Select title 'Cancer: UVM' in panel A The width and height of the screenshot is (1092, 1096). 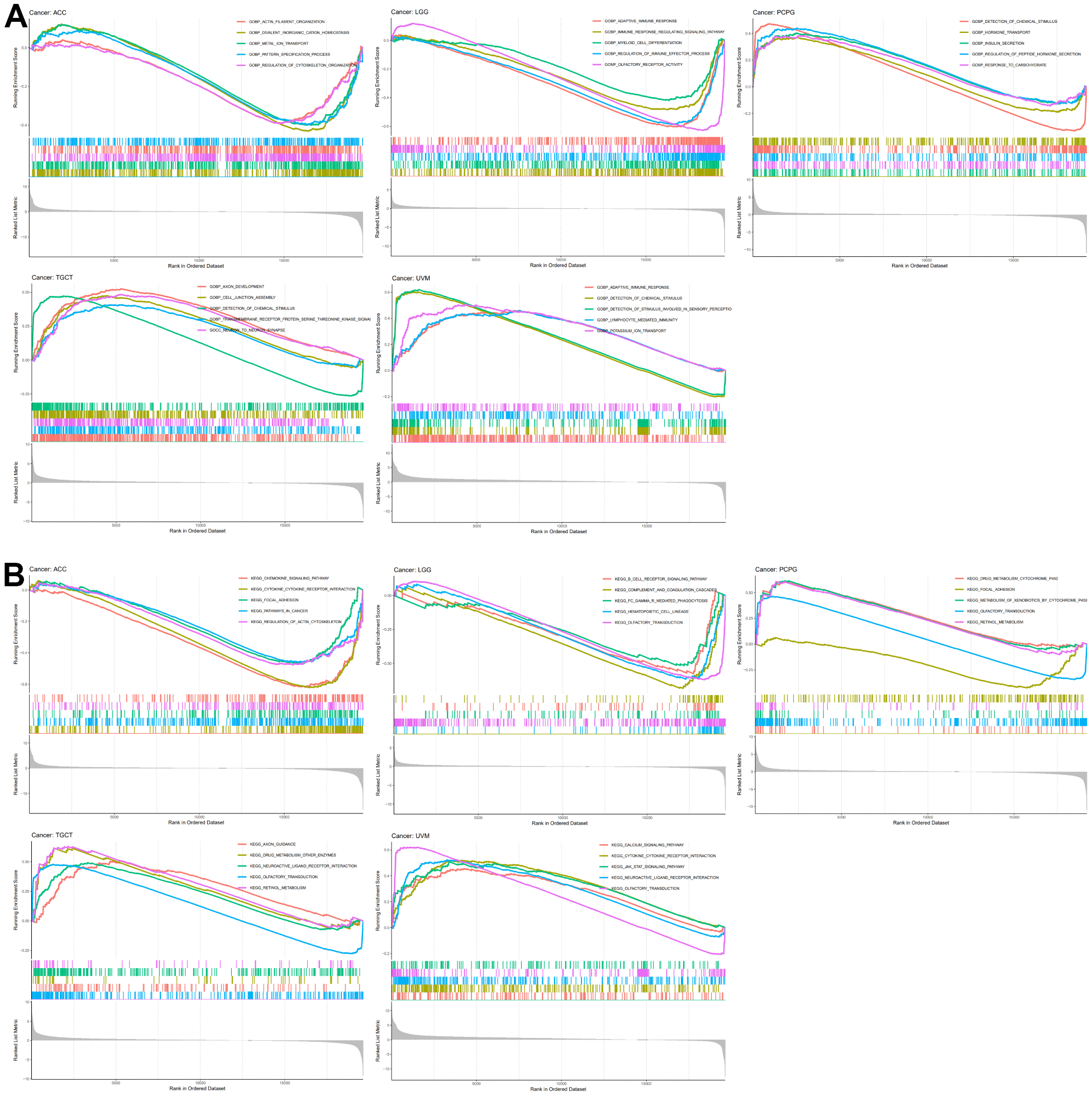tap(411, 278)
